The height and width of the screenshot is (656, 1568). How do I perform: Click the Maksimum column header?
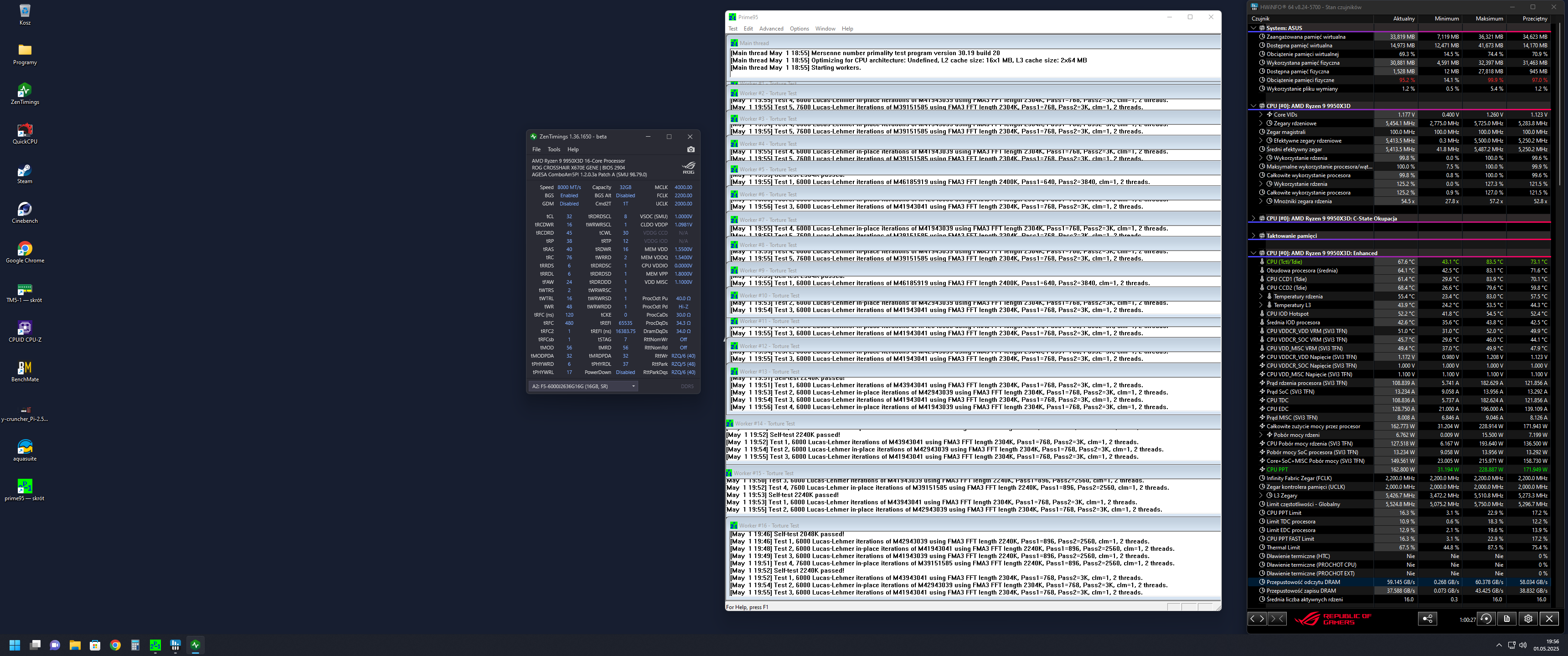1489,18
